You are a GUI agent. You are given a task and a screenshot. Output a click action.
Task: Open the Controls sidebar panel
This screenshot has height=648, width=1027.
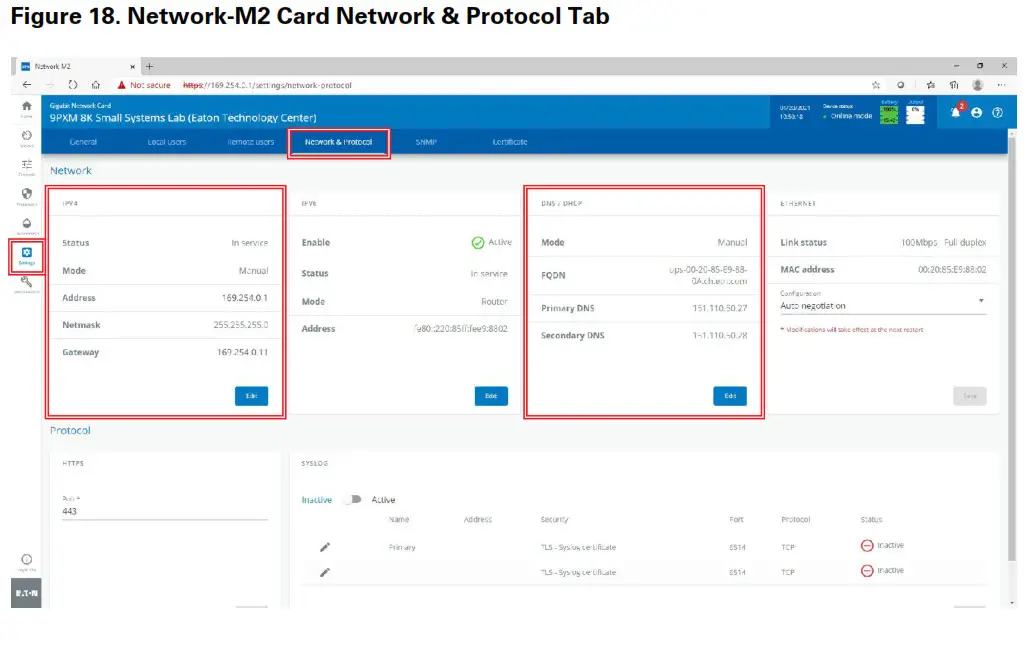pyautogui.click(x=26, y=165)
